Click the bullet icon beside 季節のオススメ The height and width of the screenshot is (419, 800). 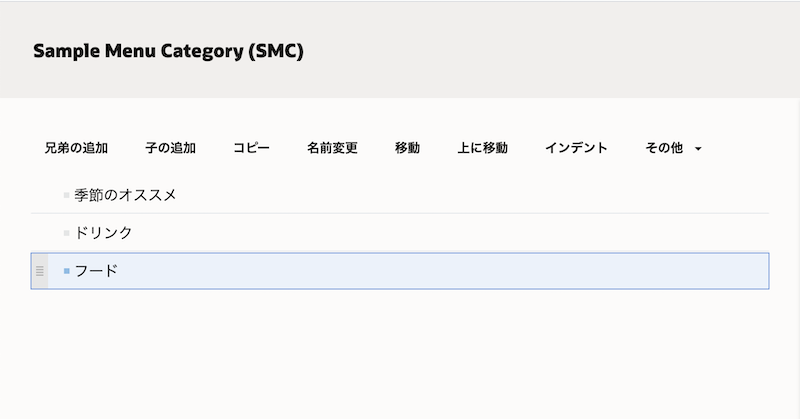point(66,196)
